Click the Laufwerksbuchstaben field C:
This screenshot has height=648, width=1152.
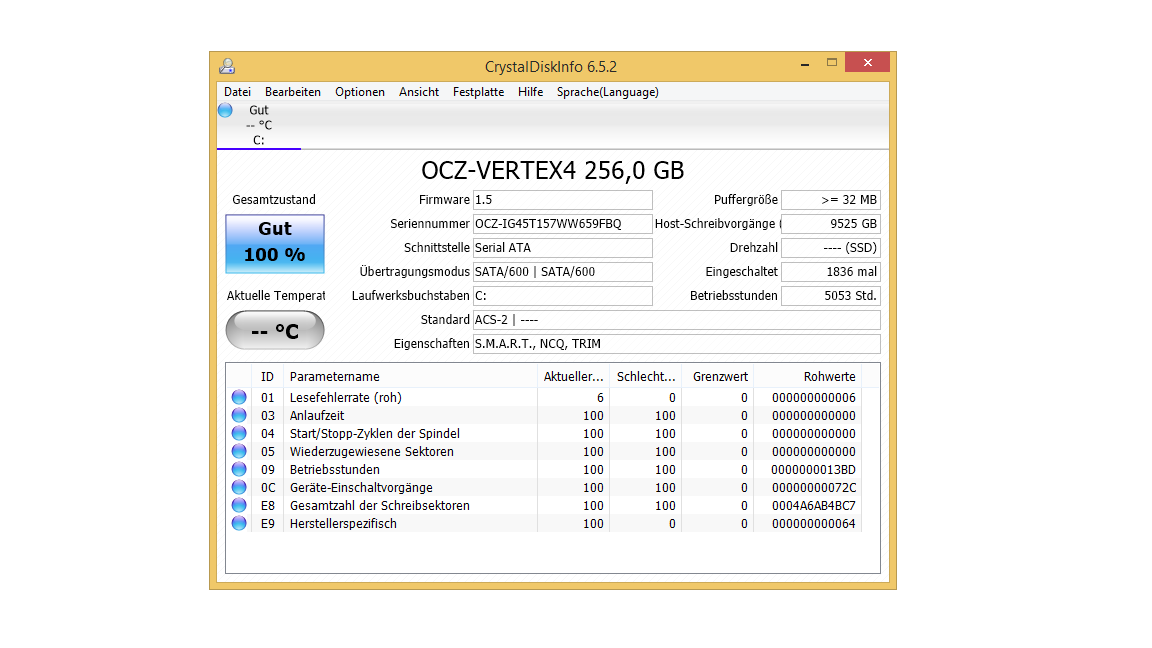[x=562, y=295]
